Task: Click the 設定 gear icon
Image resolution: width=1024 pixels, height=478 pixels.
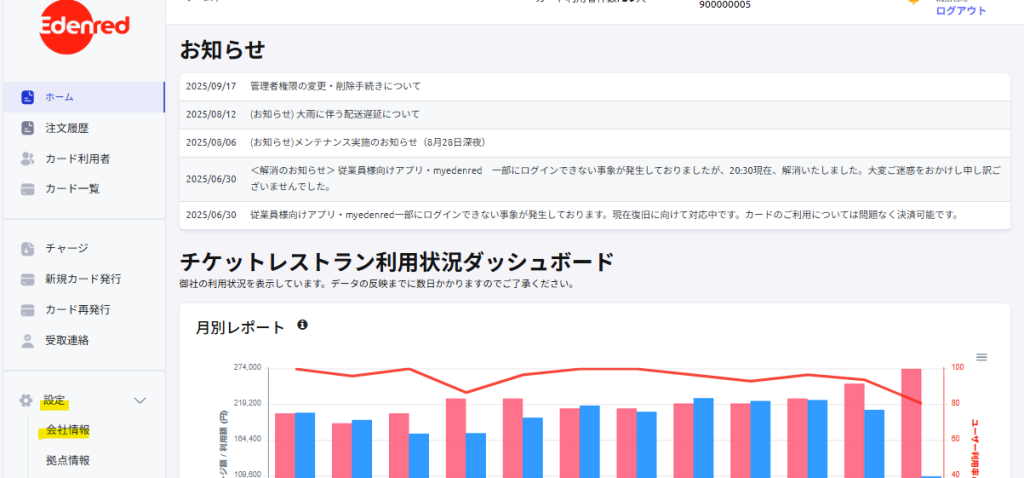Action: 26,400
